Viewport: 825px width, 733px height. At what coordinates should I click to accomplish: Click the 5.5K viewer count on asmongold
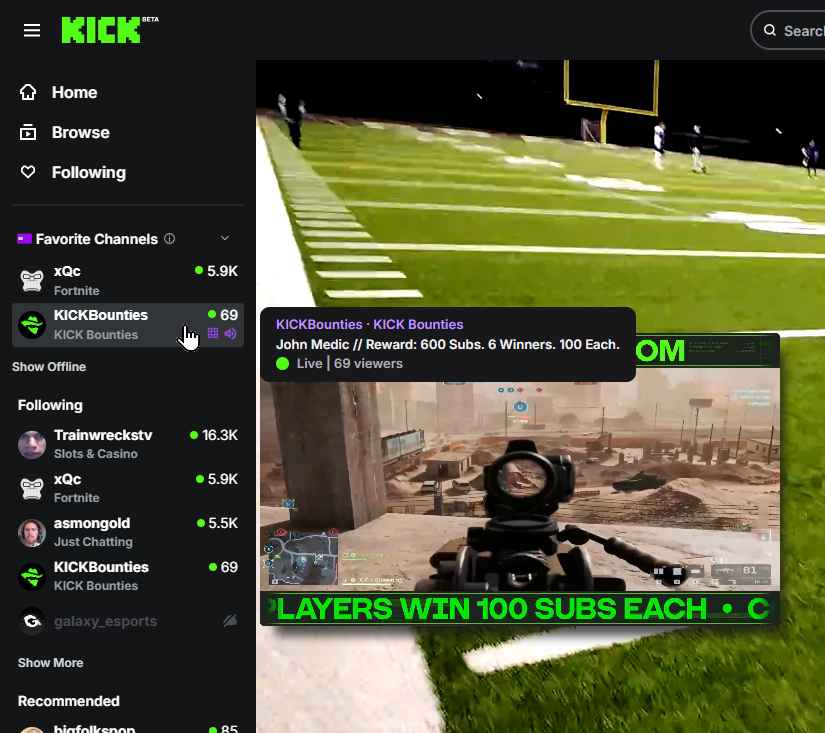(x=223, y=523)
